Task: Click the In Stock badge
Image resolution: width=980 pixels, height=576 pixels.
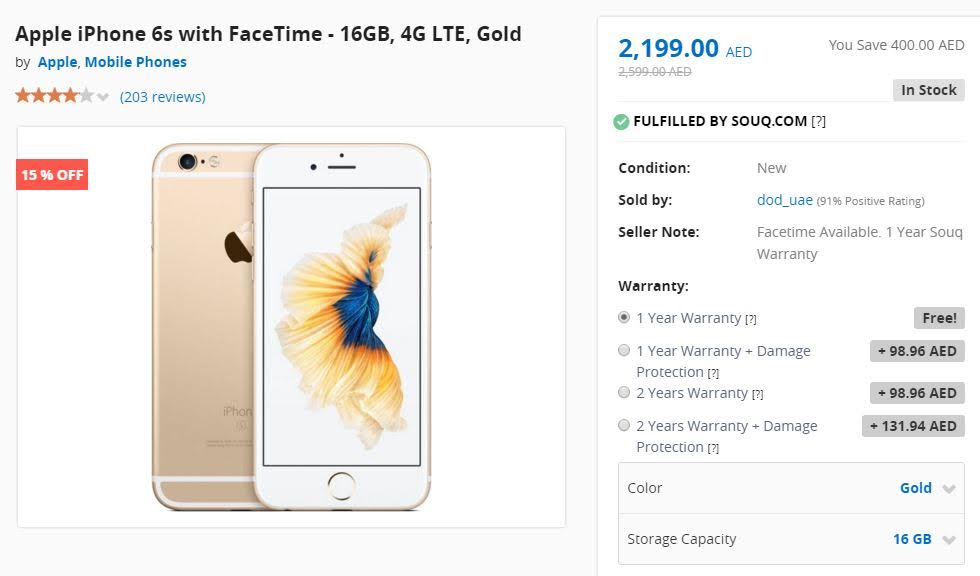Action: coord(928,90)
